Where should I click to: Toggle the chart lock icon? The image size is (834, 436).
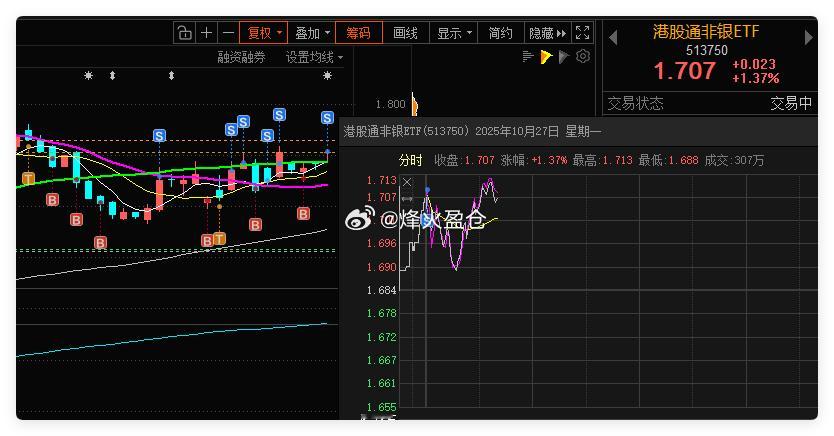pos(185,33)
